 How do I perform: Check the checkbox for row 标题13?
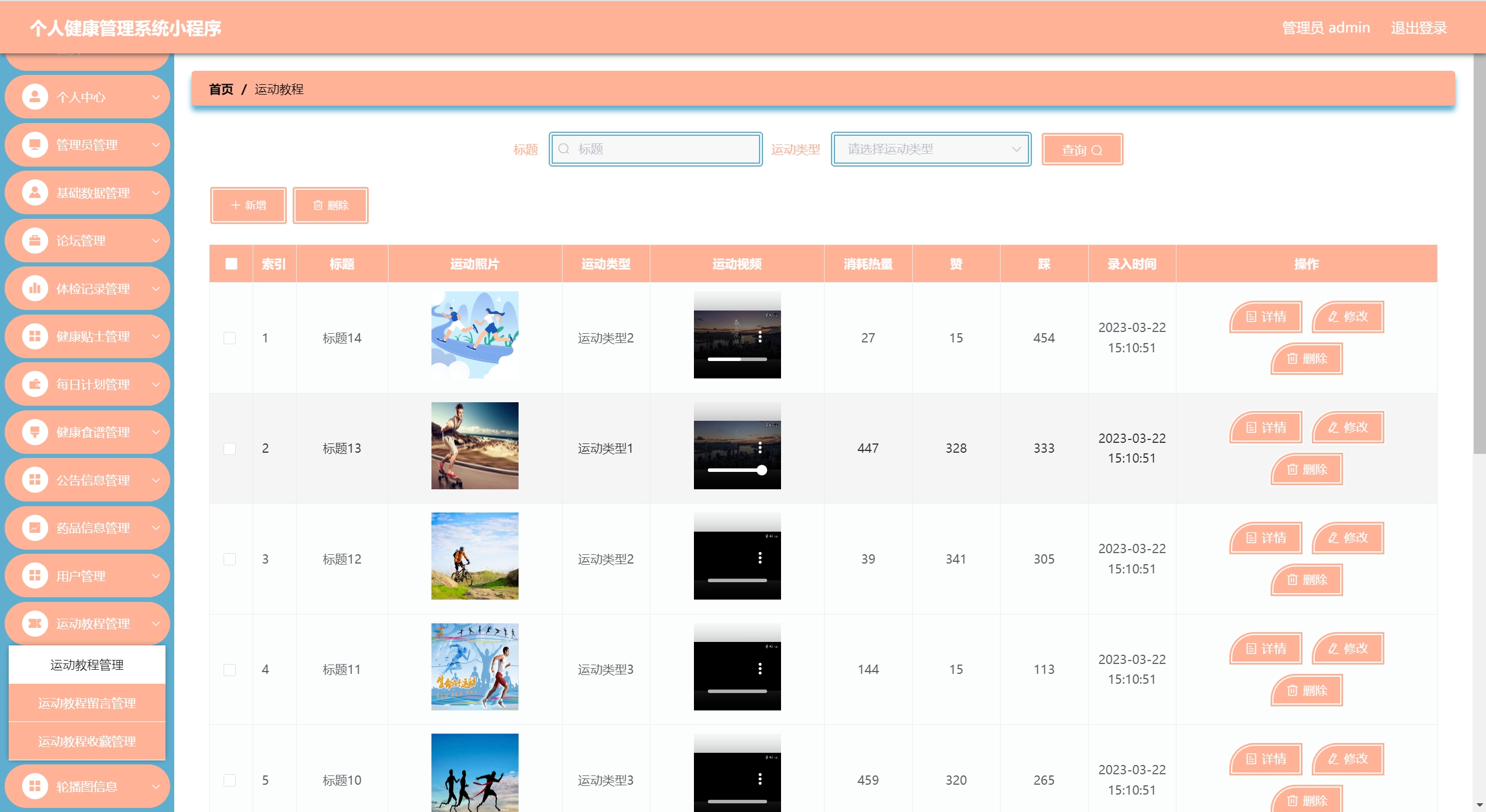coord(230,449)
